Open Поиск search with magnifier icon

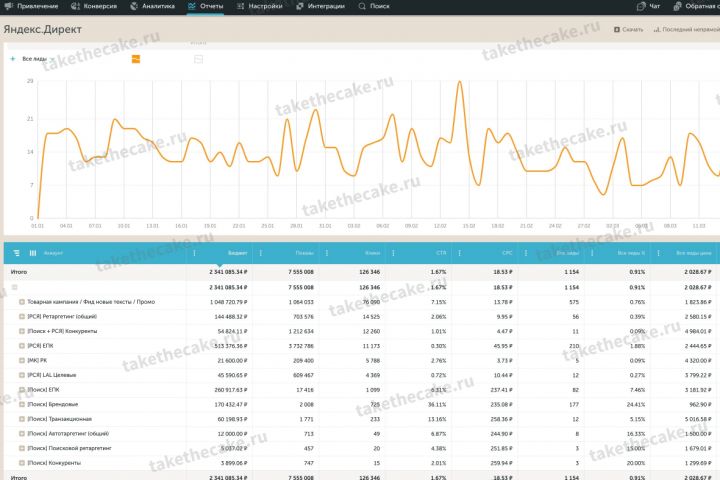tap(362, 6)
